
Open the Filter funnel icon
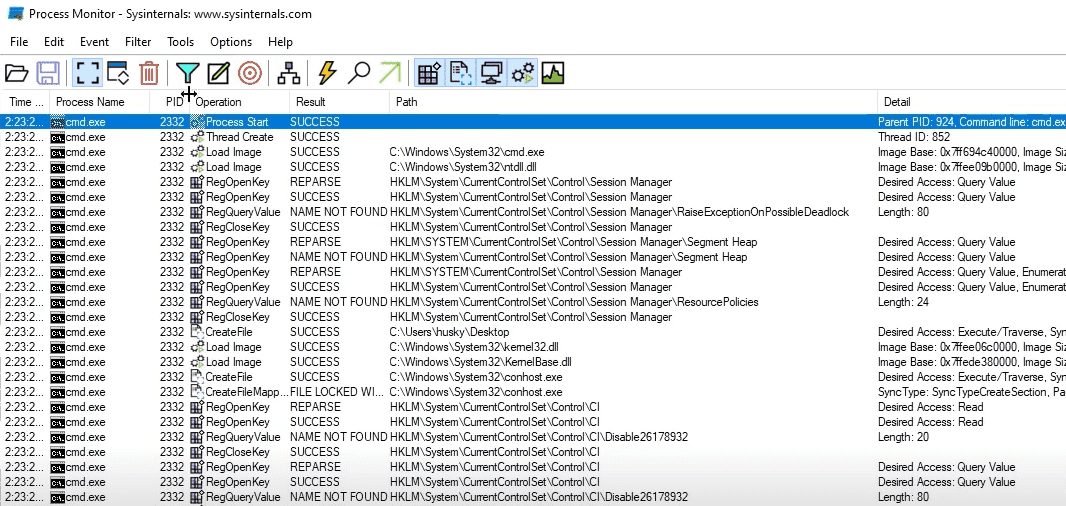[x=188, y=73]
